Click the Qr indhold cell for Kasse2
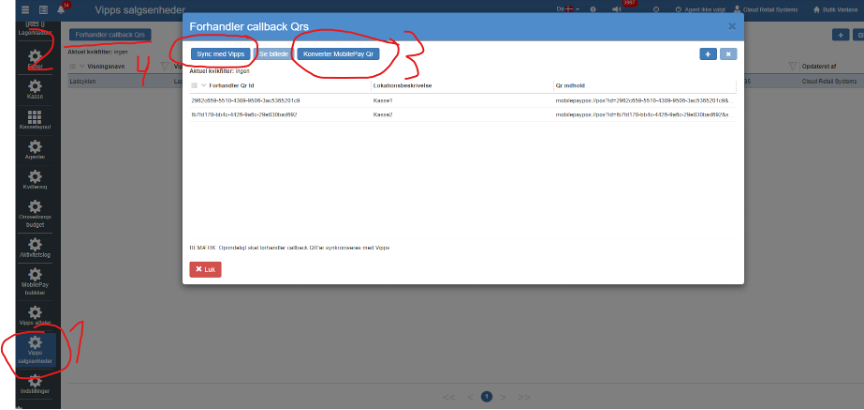 [645, 115]
